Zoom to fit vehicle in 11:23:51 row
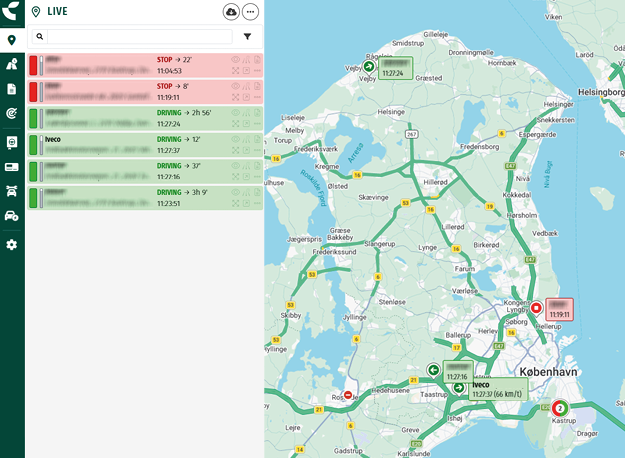Viewport: 625px width, 458px height. pos(236,203)
